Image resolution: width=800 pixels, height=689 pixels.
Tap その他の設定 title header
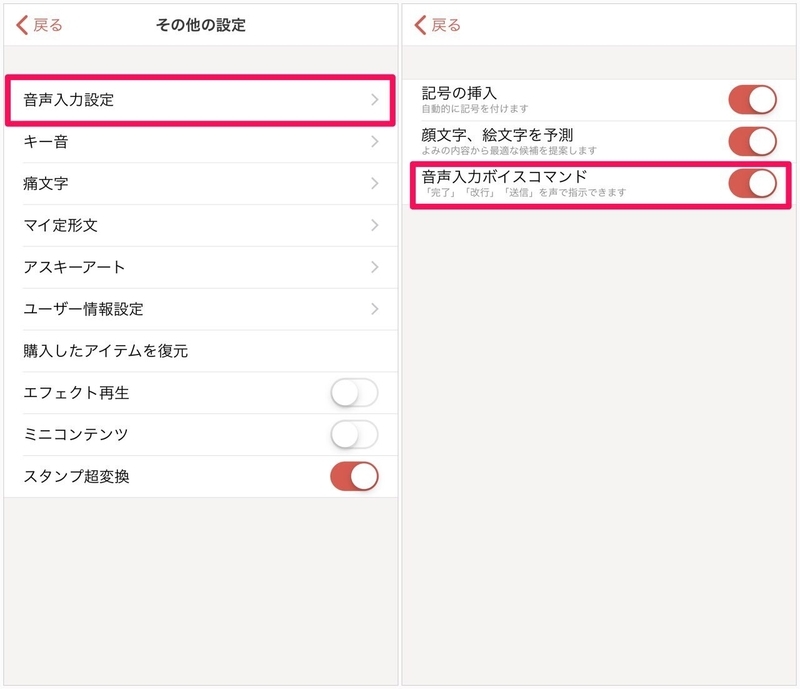tap(200, 25)
